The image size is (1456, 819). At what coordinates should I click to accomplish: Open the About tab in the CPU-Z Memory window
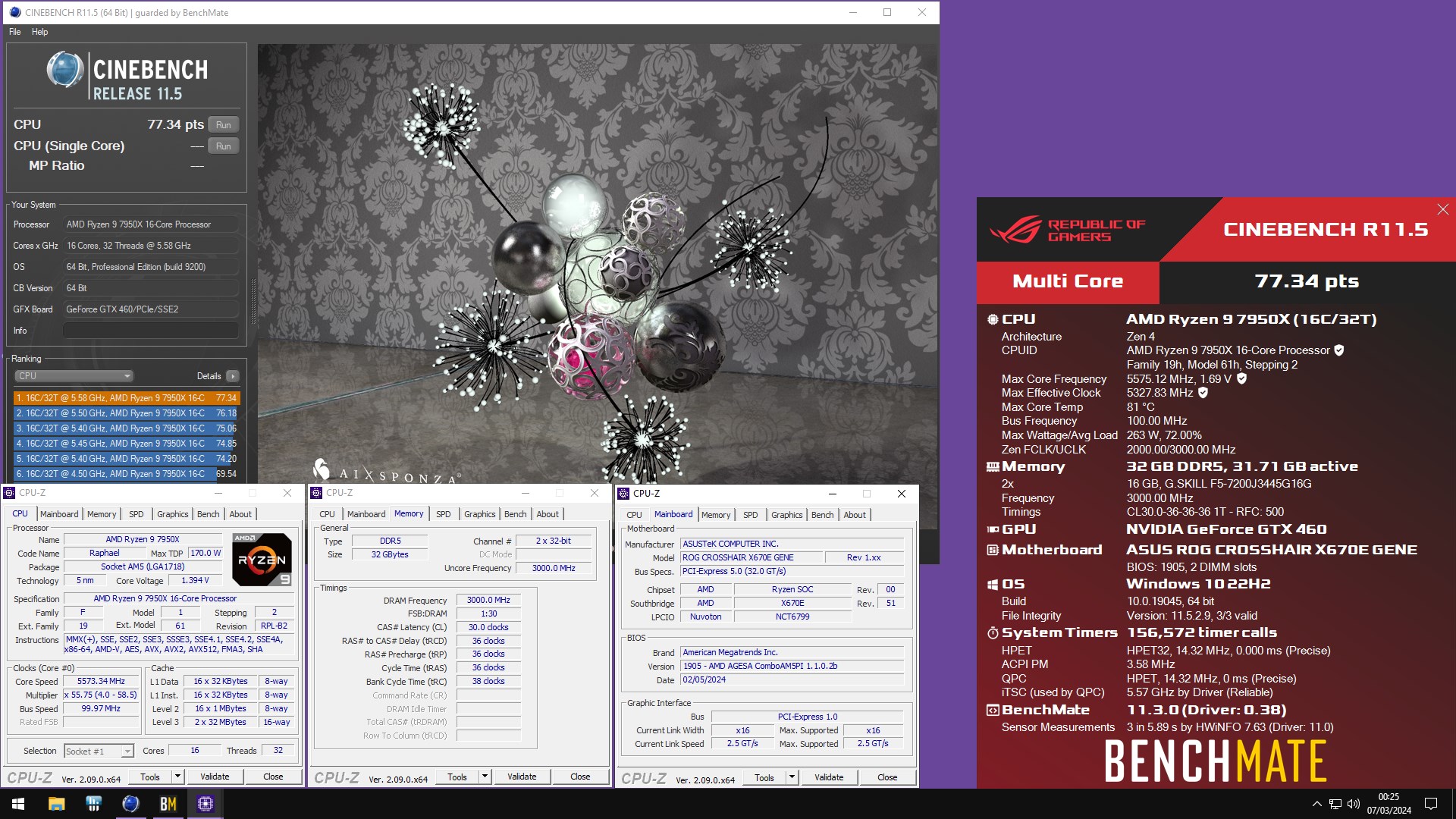pyautogui.click(x=548, y=514)
